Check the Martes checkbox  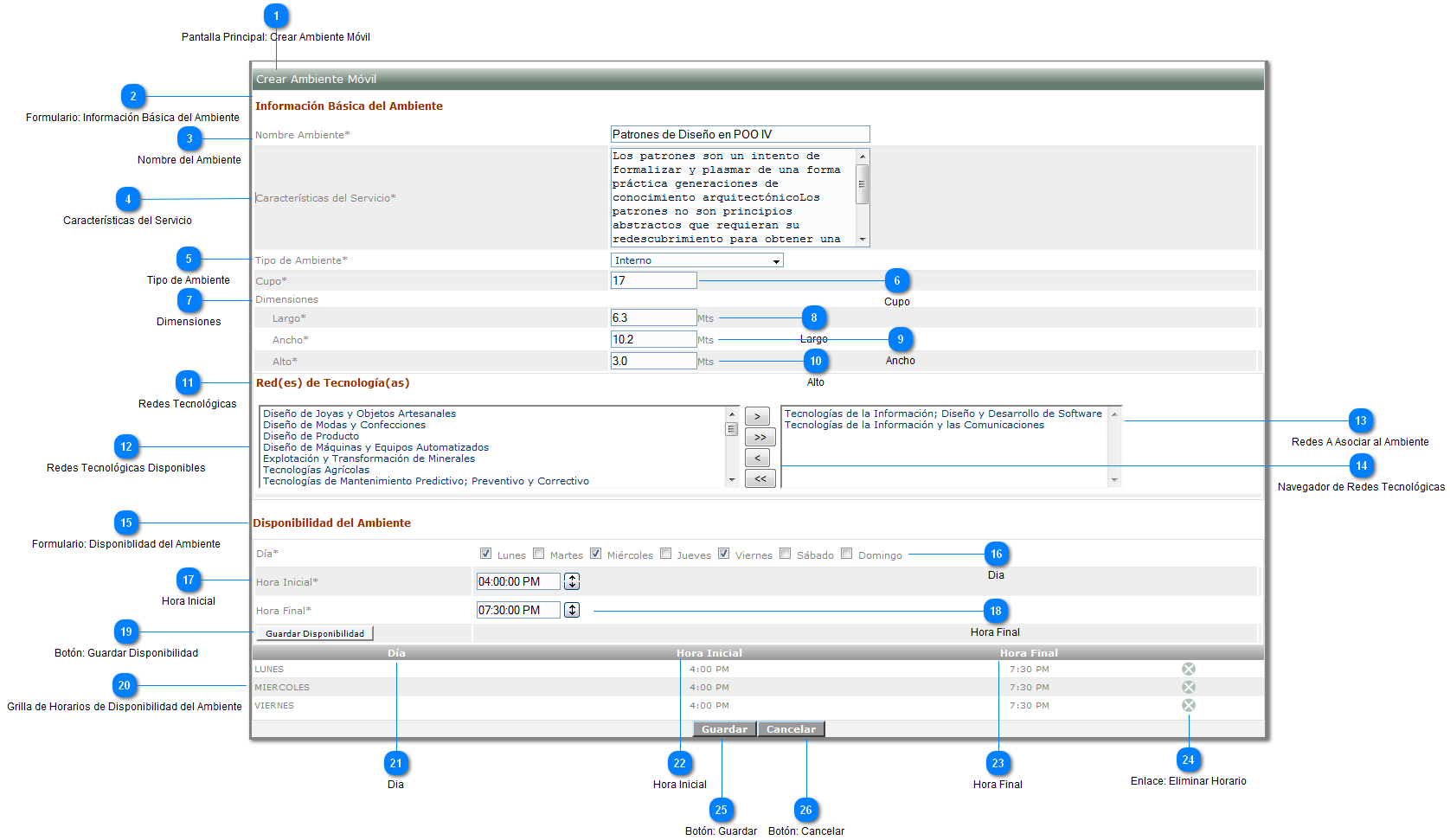(x=538, y=554)
